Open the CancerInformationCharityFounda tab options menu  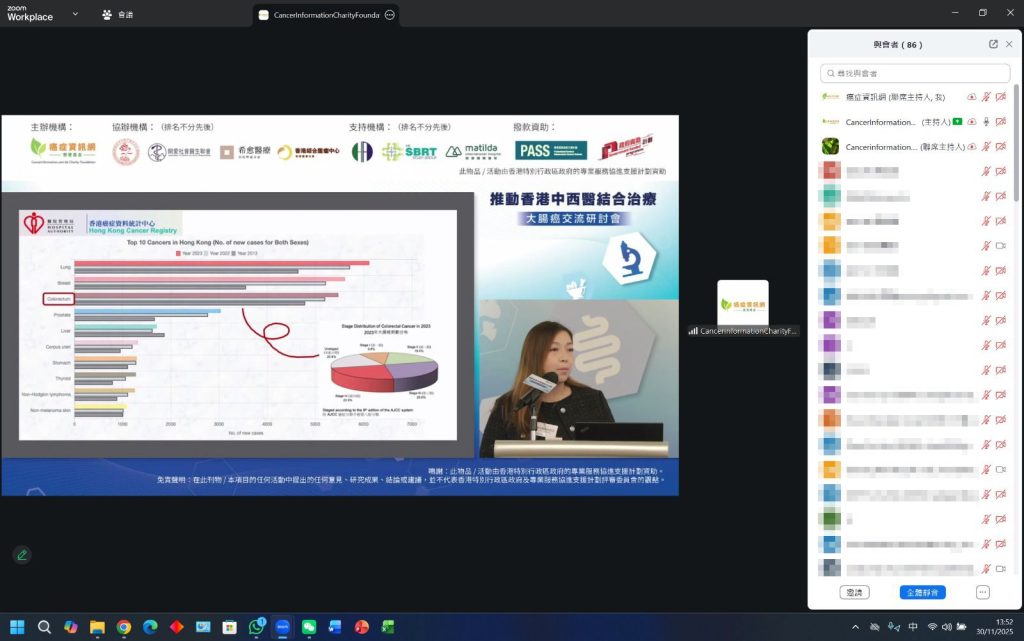(x=389, y=15)
